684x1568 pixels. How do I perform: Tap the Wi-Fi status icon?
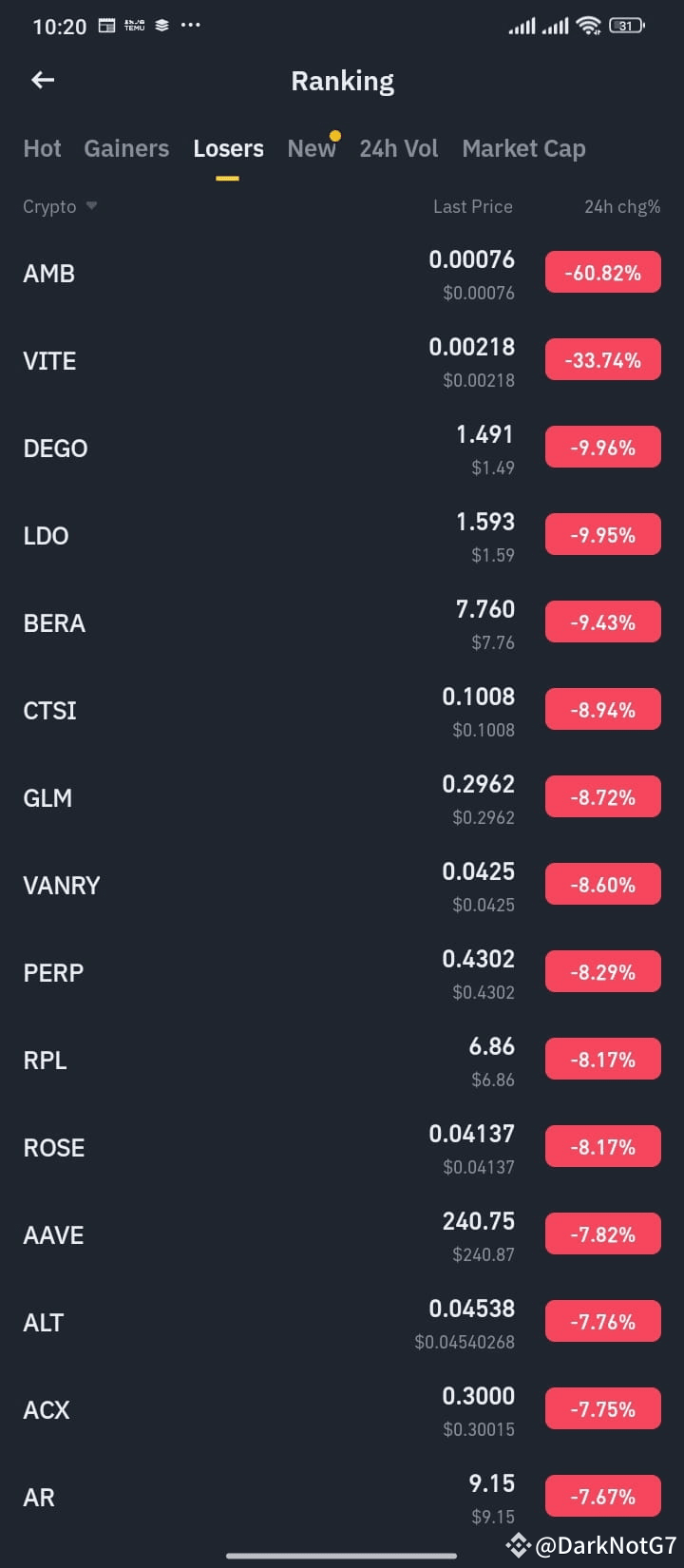tap(589, 26)
